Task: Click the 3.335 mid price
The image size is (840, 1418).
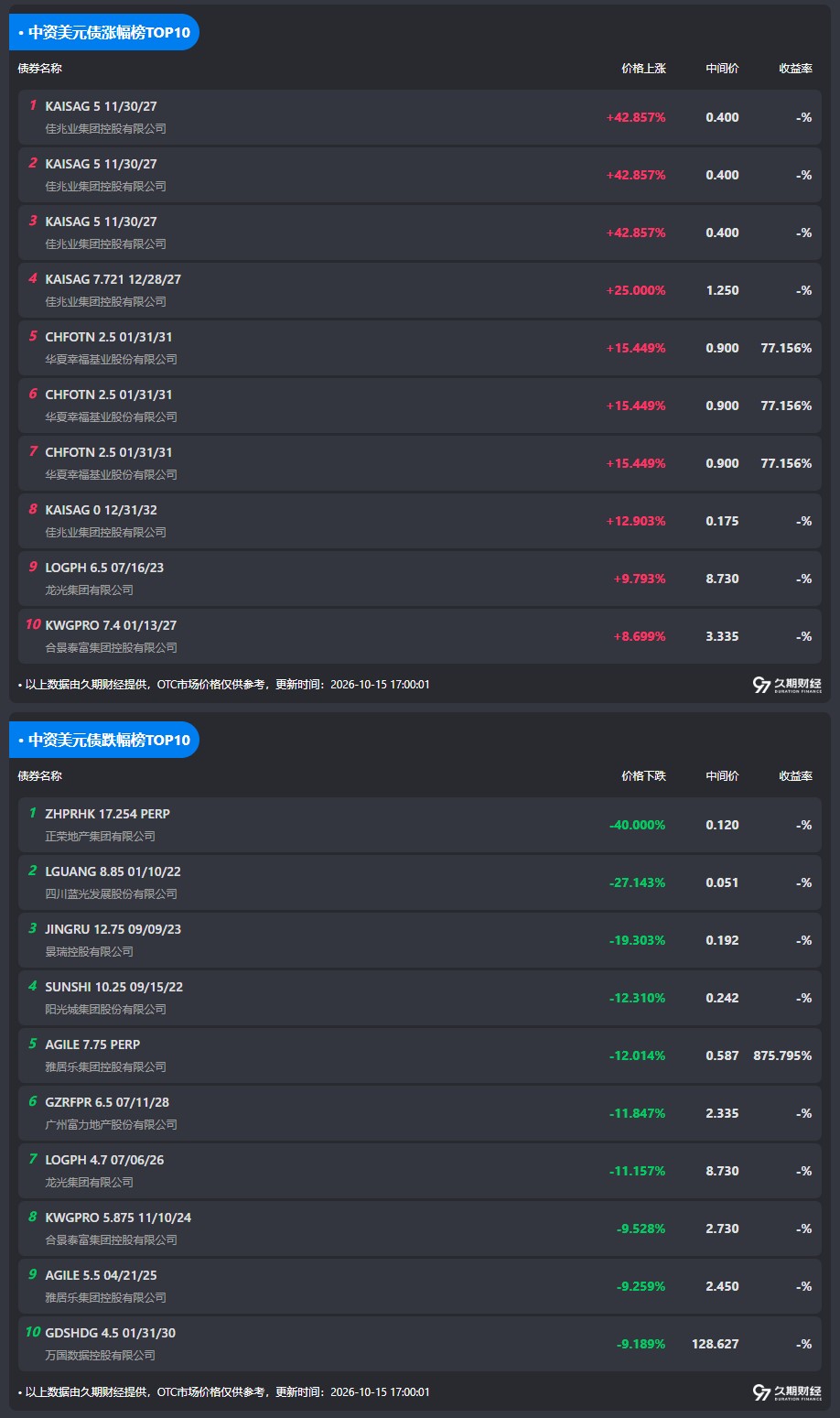Action: [722, 636]
